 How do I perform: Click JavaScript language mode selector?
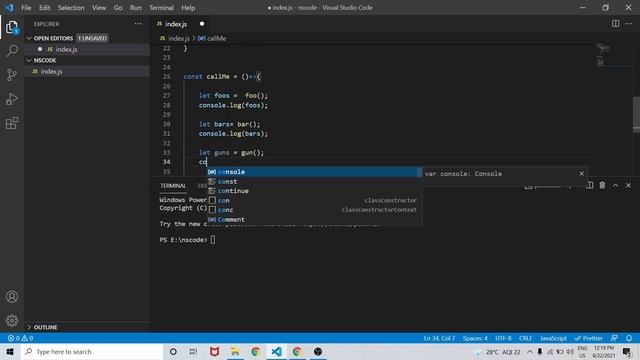point(553,338)
